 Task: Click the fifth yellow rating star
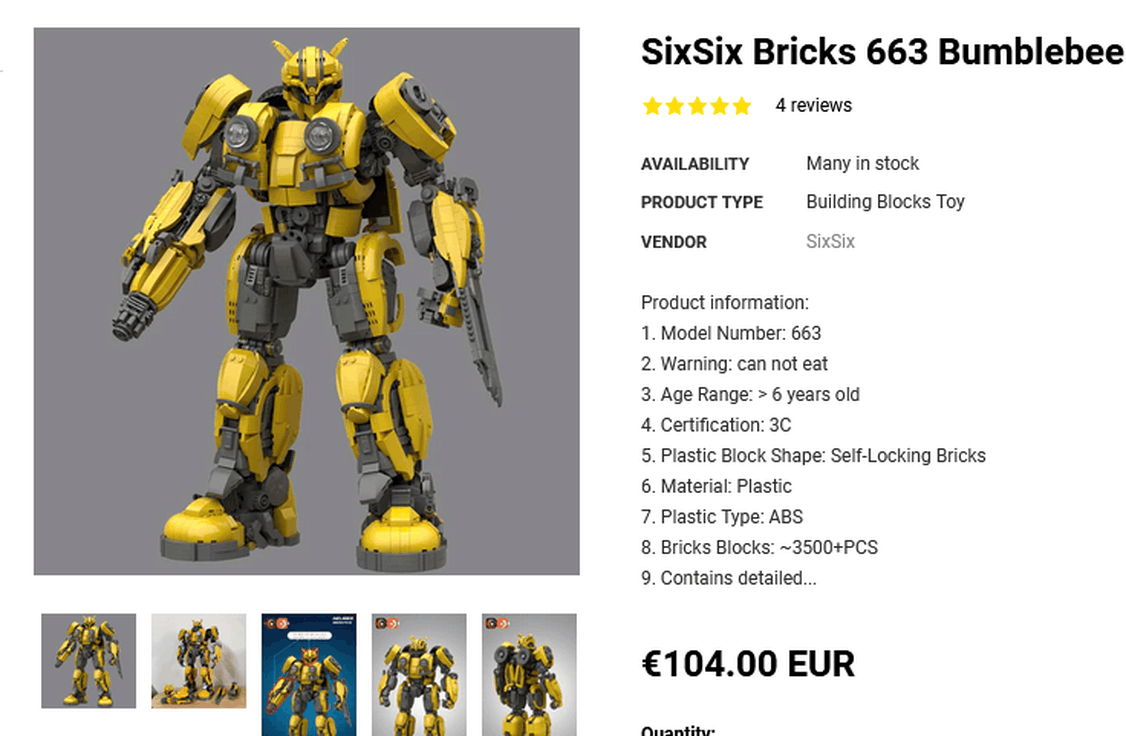(742, 106)
